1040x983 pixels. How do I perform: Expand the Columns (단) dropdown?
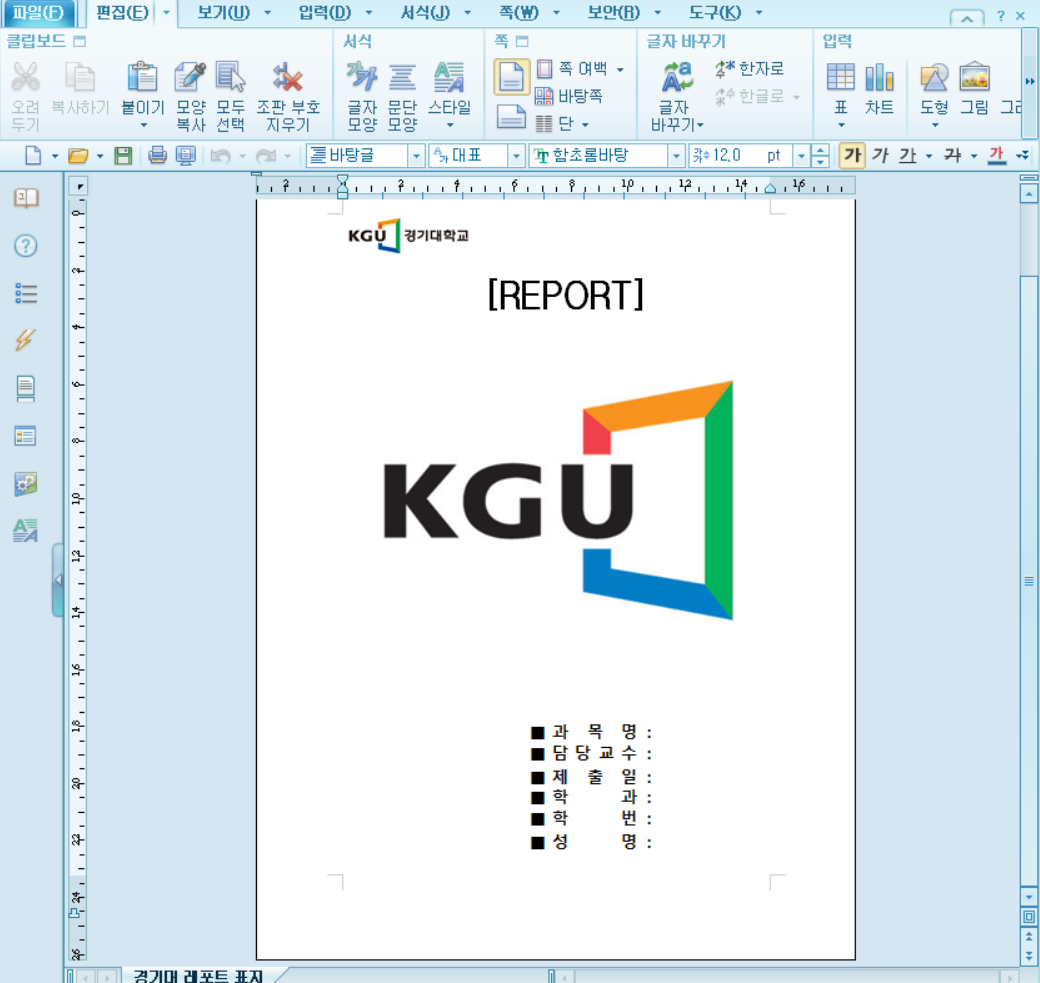click(x=585, y=124)
